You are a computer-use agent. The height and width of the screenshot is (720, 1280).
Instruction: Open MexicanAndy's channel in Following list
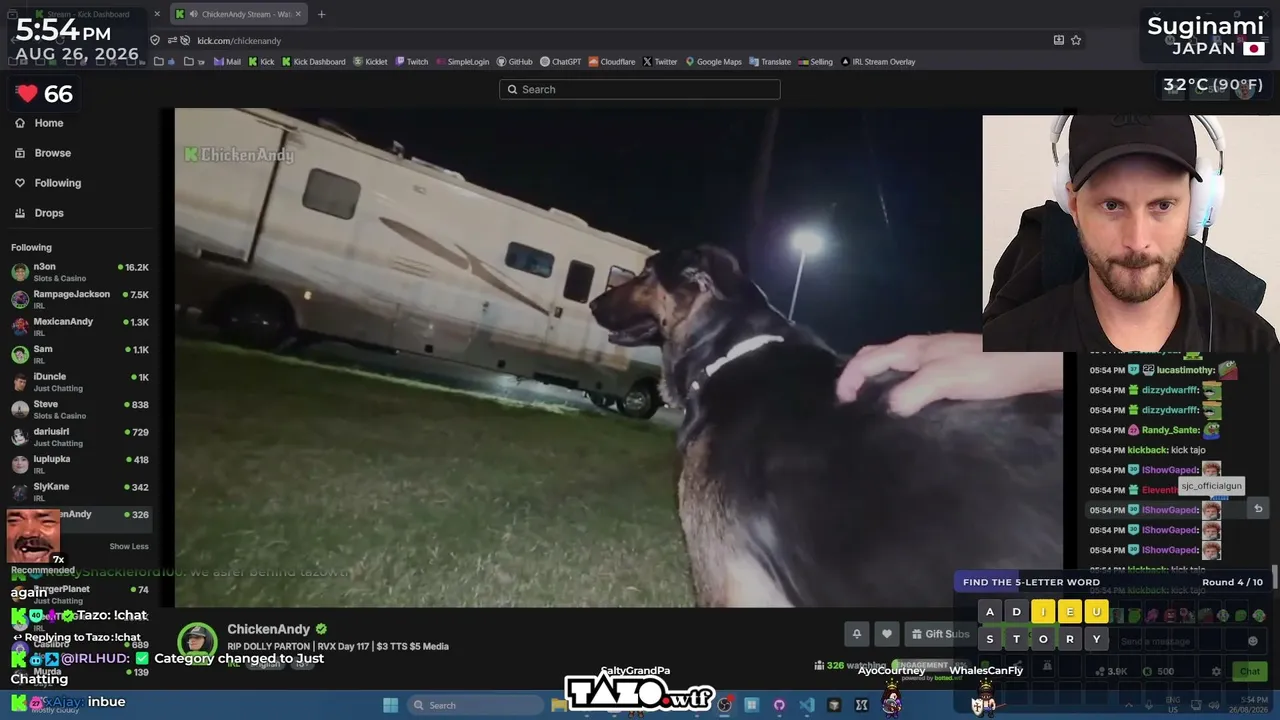point(80,326)
